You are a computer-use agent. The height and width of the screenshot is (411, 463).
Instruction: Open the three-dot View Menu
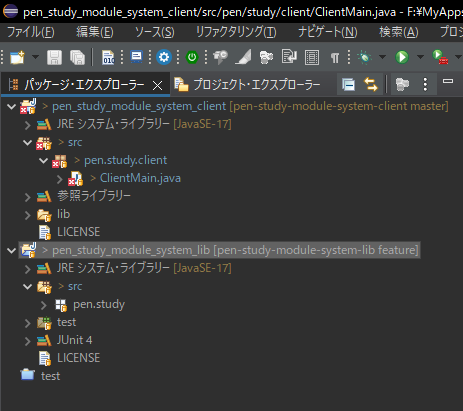pos(425,84)
